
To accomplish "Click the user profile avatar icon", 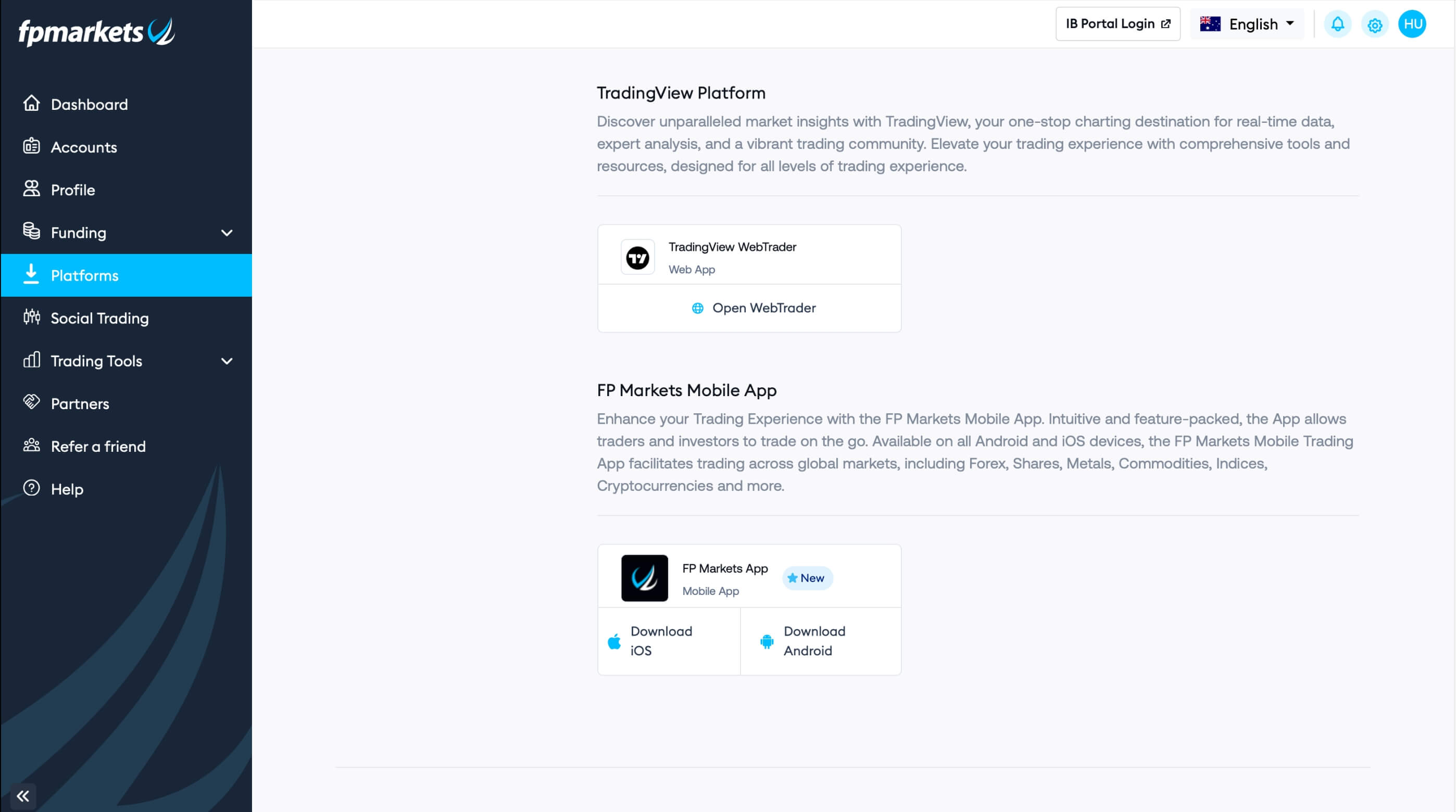I will pyautogui.click(x=1413, y=24).
